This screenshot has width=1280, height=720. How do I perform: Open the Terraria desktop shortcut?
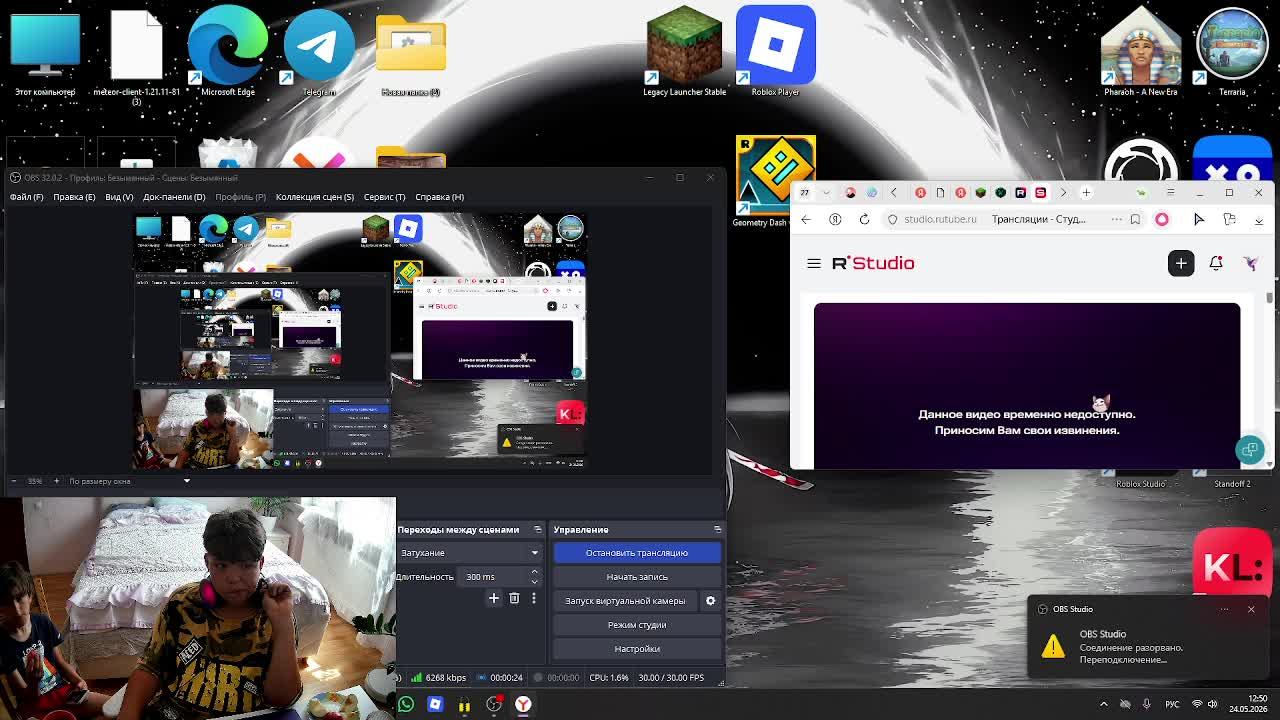point(1232,52)
